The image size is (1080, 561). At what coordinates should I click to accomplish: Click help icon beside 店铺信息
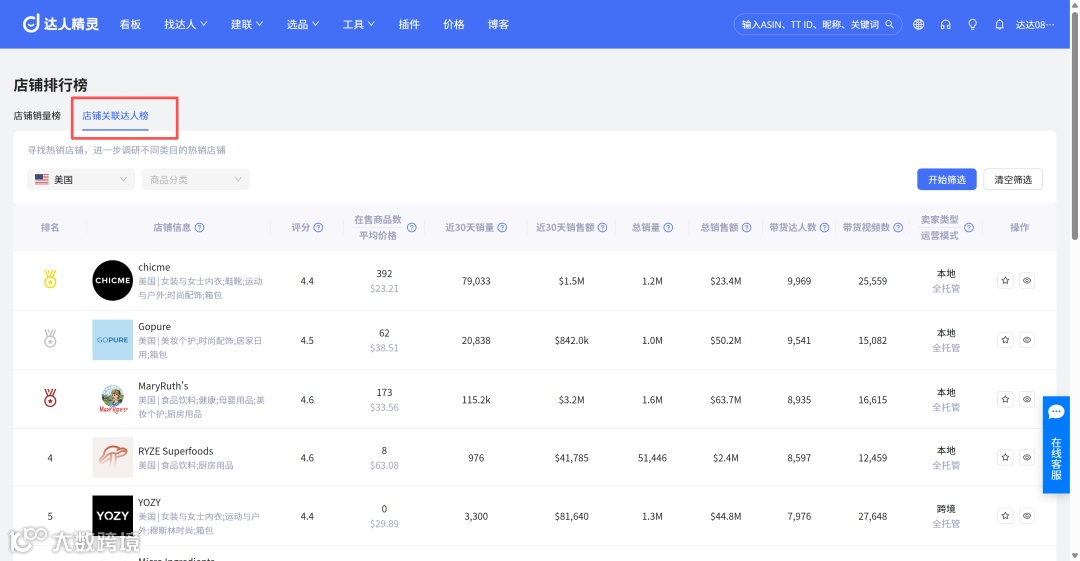click(x=199, y=227)
